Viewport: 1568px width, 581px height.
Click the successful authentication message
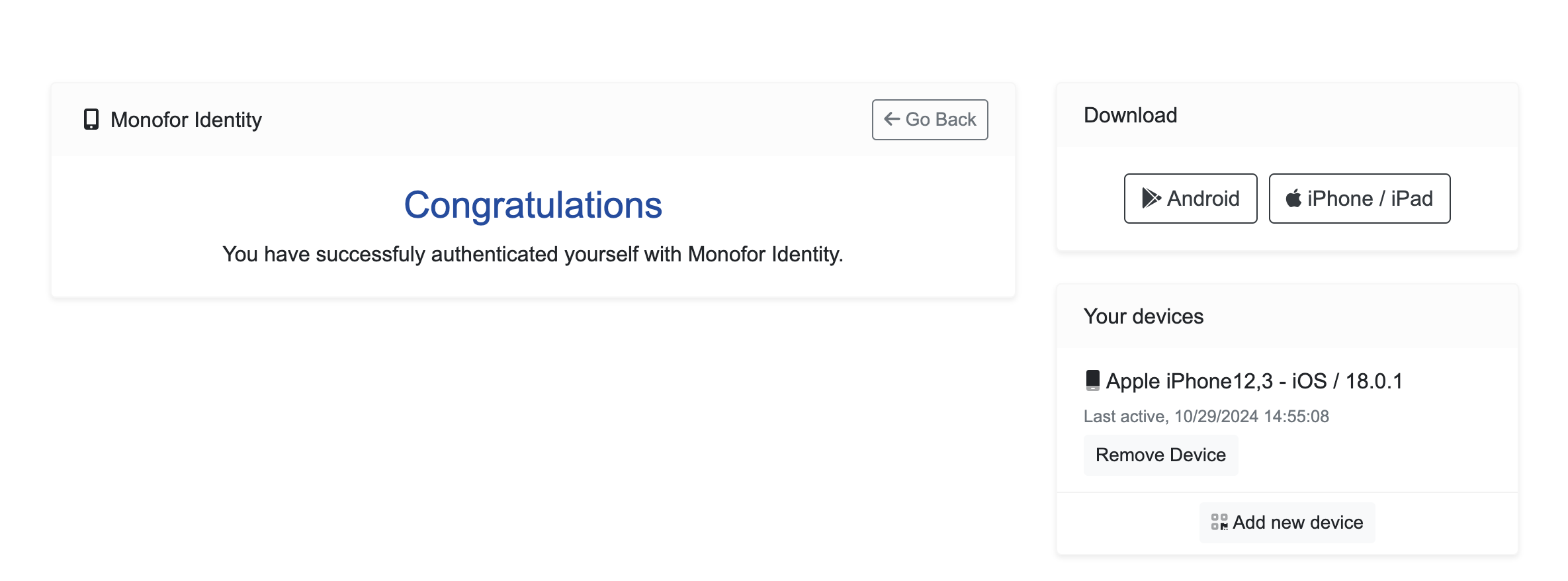[x=533, y=253]
